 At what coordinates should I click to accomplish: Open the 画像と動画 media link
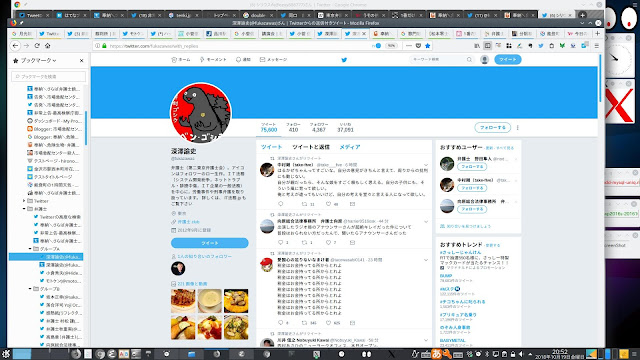pos(192,284)
